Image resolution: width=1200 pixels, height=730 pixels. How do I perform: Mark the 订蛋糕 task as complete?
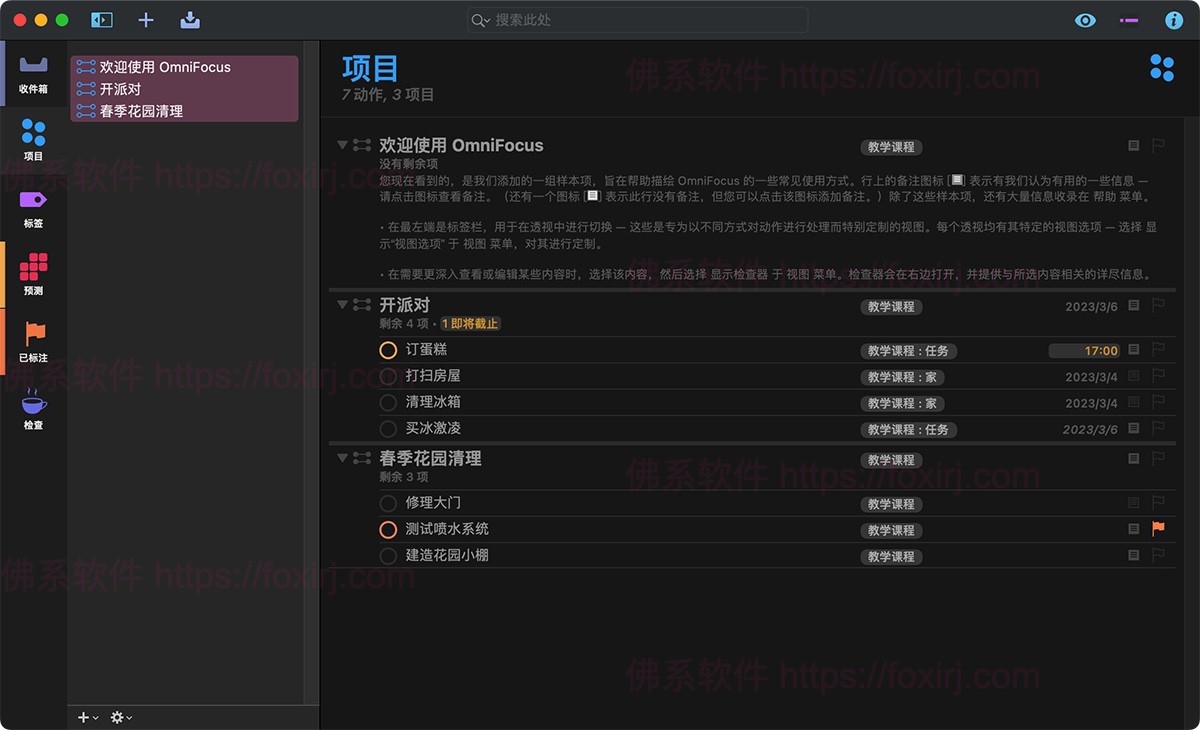(x=388, y=350)
